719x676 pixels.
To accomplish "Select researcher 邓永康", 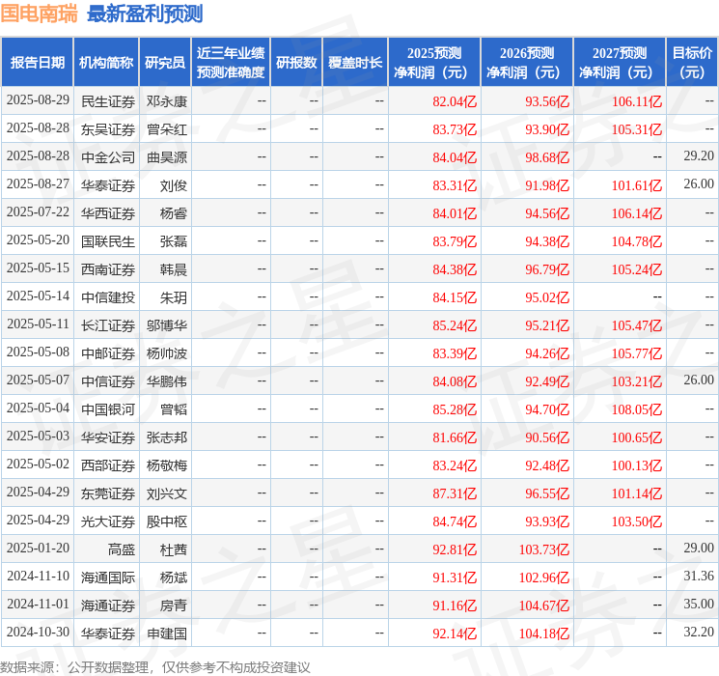I will coord(166,101).
